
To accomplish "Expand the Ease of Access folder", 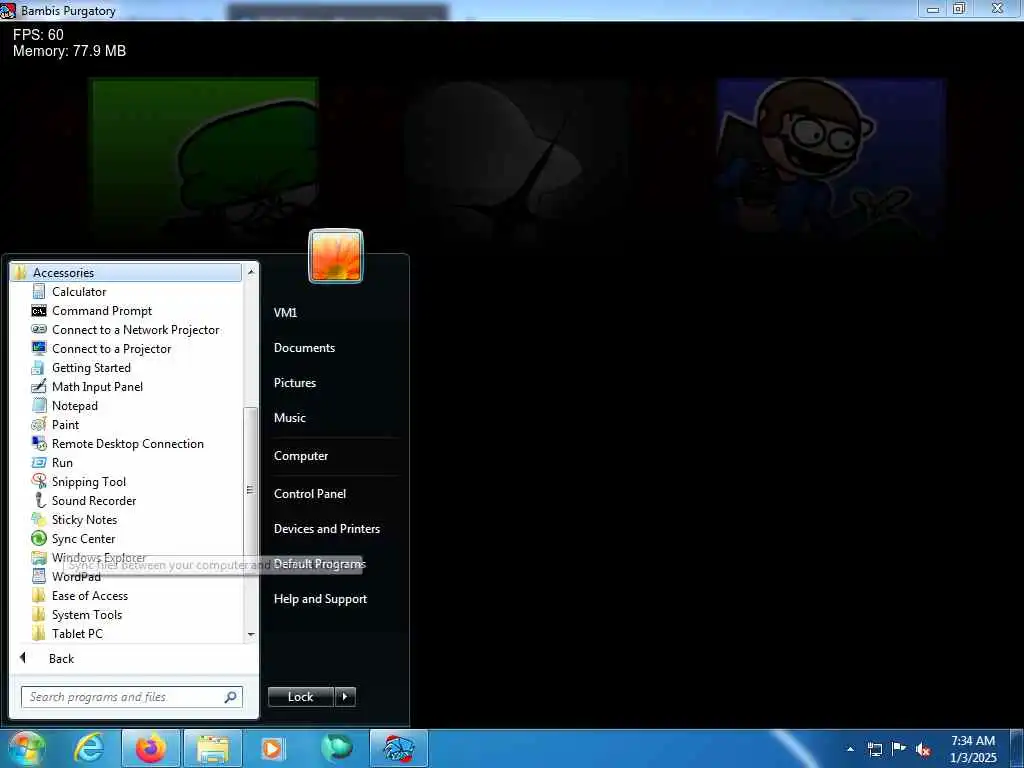I will [89, 596].
